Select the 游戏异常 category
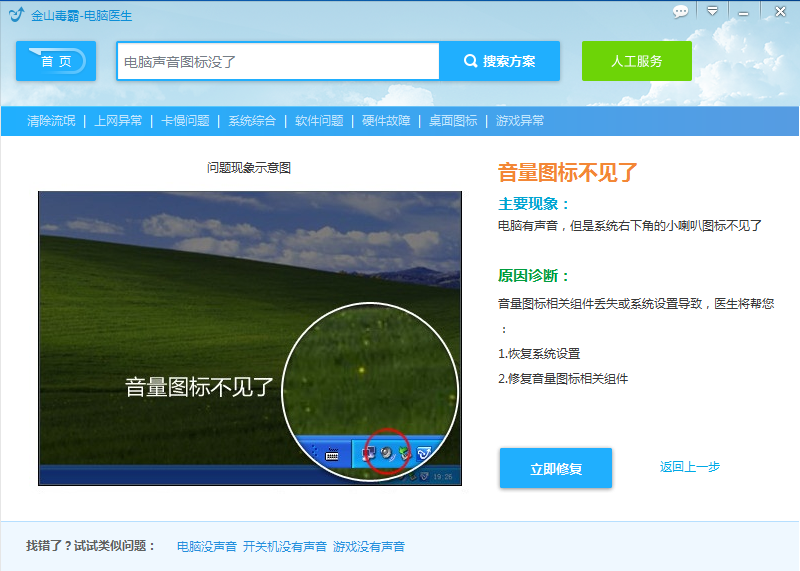The height and width of the screenshot is (571, 800). [520, 121]
